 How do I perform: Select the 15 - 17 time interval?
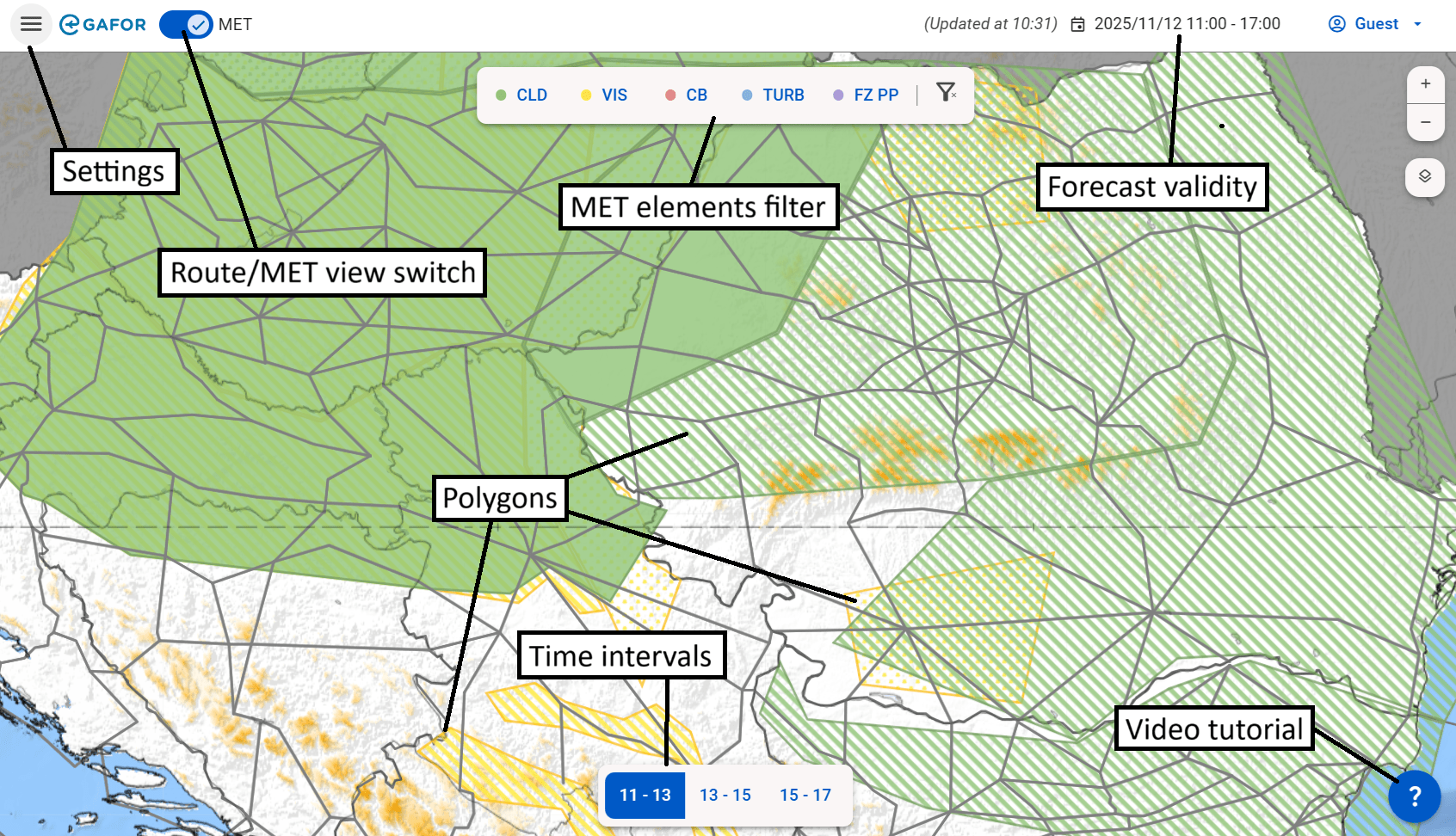tap(805, 795)
